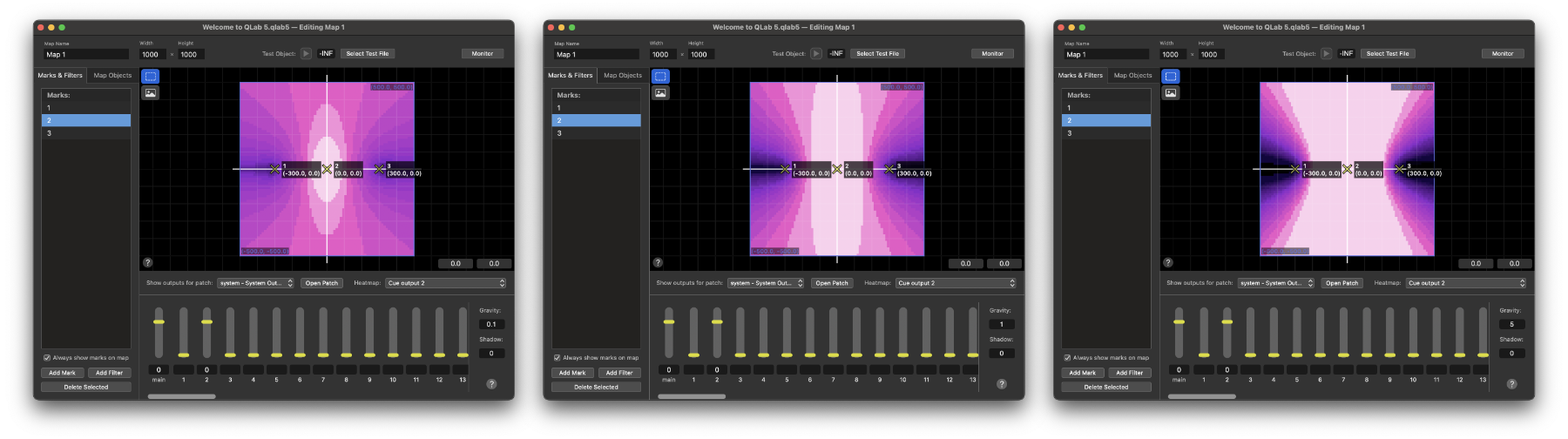Select Marks & Filters tab in Gravity 5 window
Viewport: 1568px width, 439px height.
pos(1080,76)
